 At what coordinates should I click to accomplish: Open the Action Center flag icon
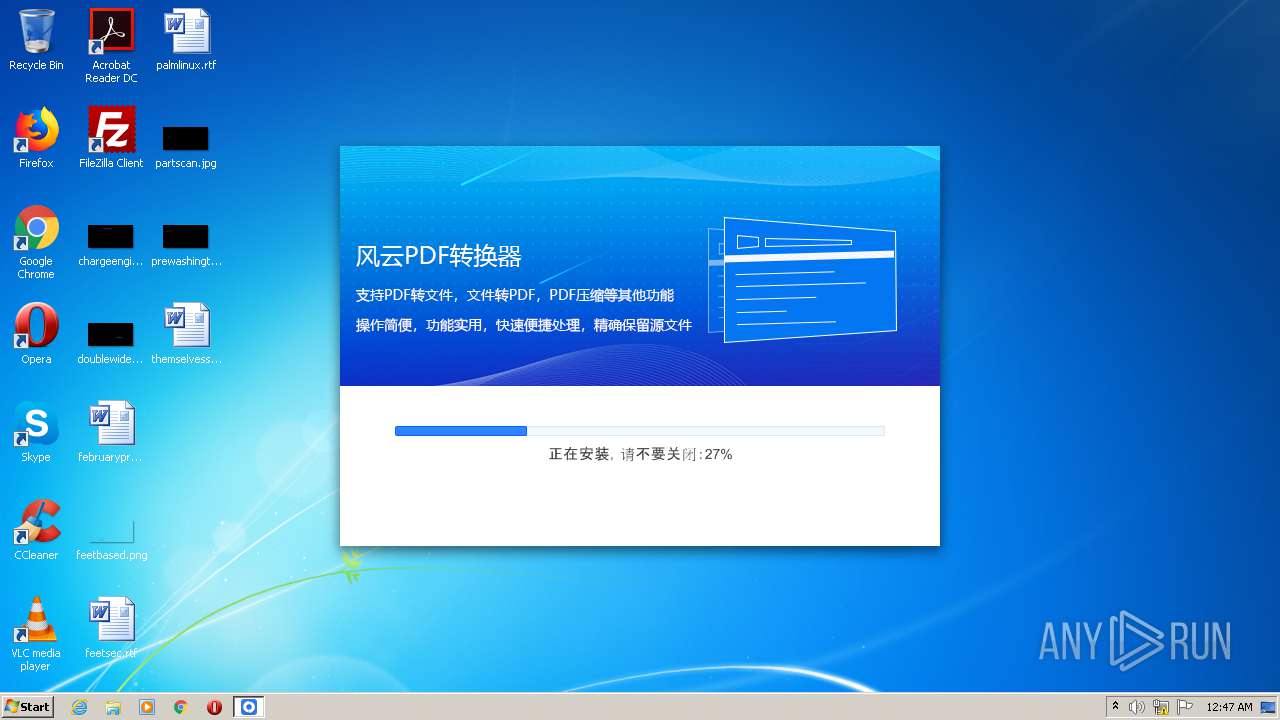pos(1185,707)
